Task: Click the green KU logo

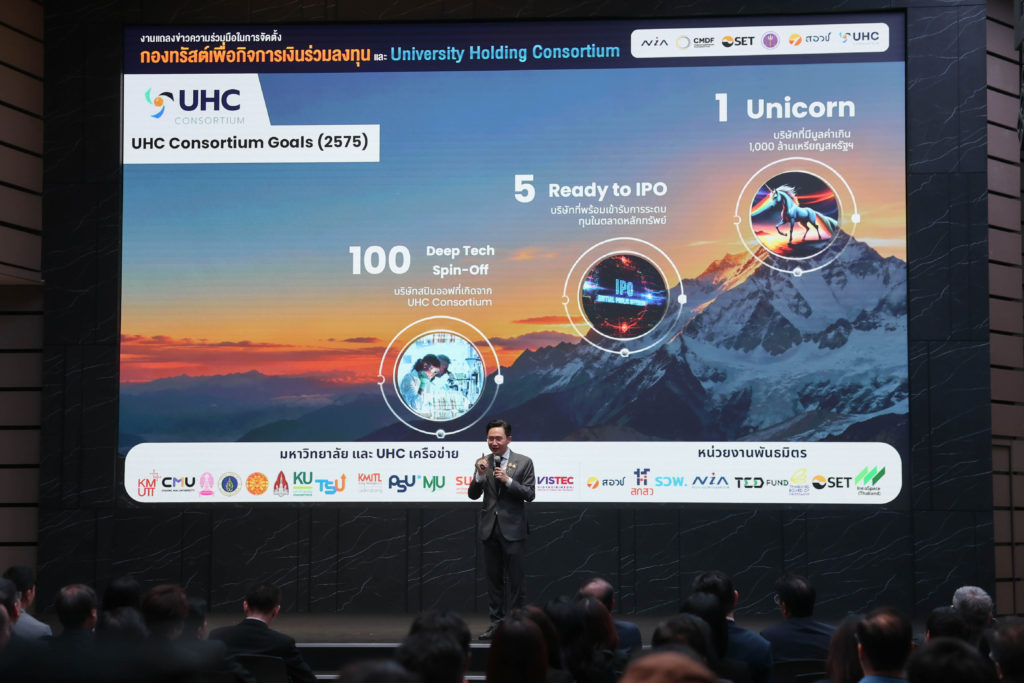Action: click(x=302, y=483)
